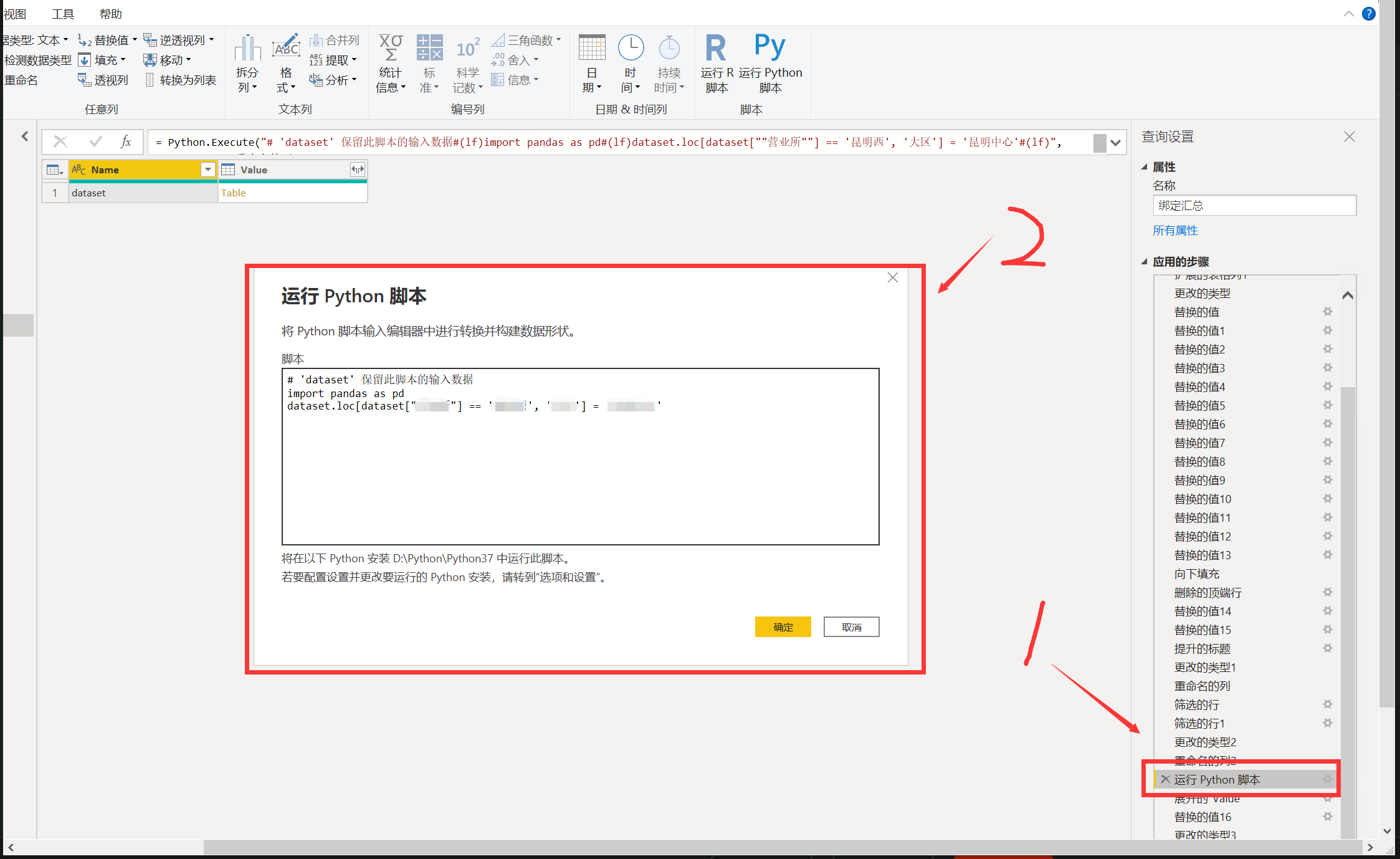Click the 名称 query name input field
The width and height of the screenshot is (1400, 859).
tap(1254, 206)
